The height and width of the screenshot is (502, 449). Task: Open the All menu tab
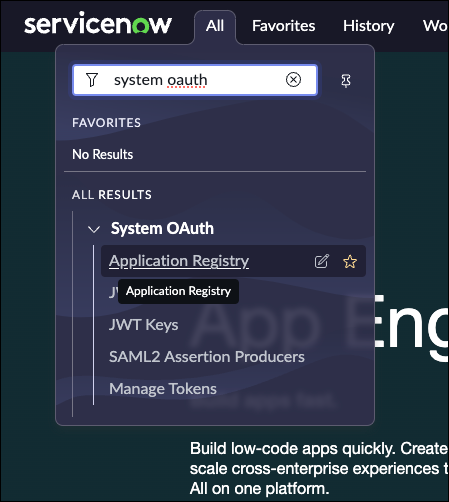215,26
